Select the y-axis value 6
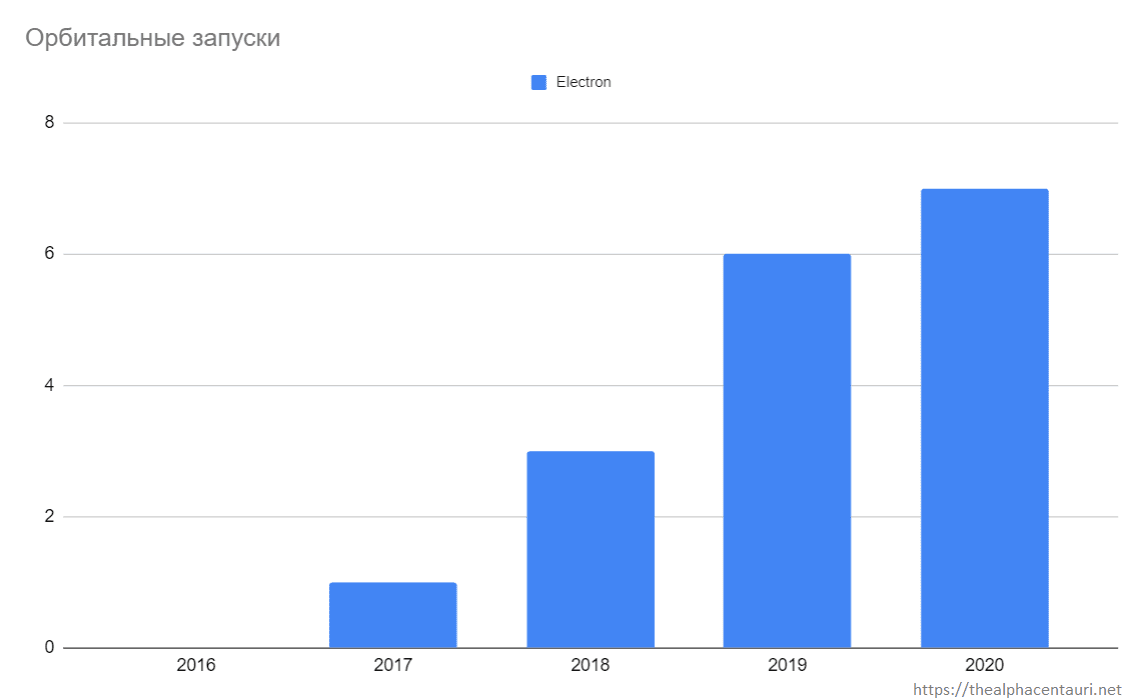The height and width of the screenshot is (700, 1143). click(x=47, y=254)
